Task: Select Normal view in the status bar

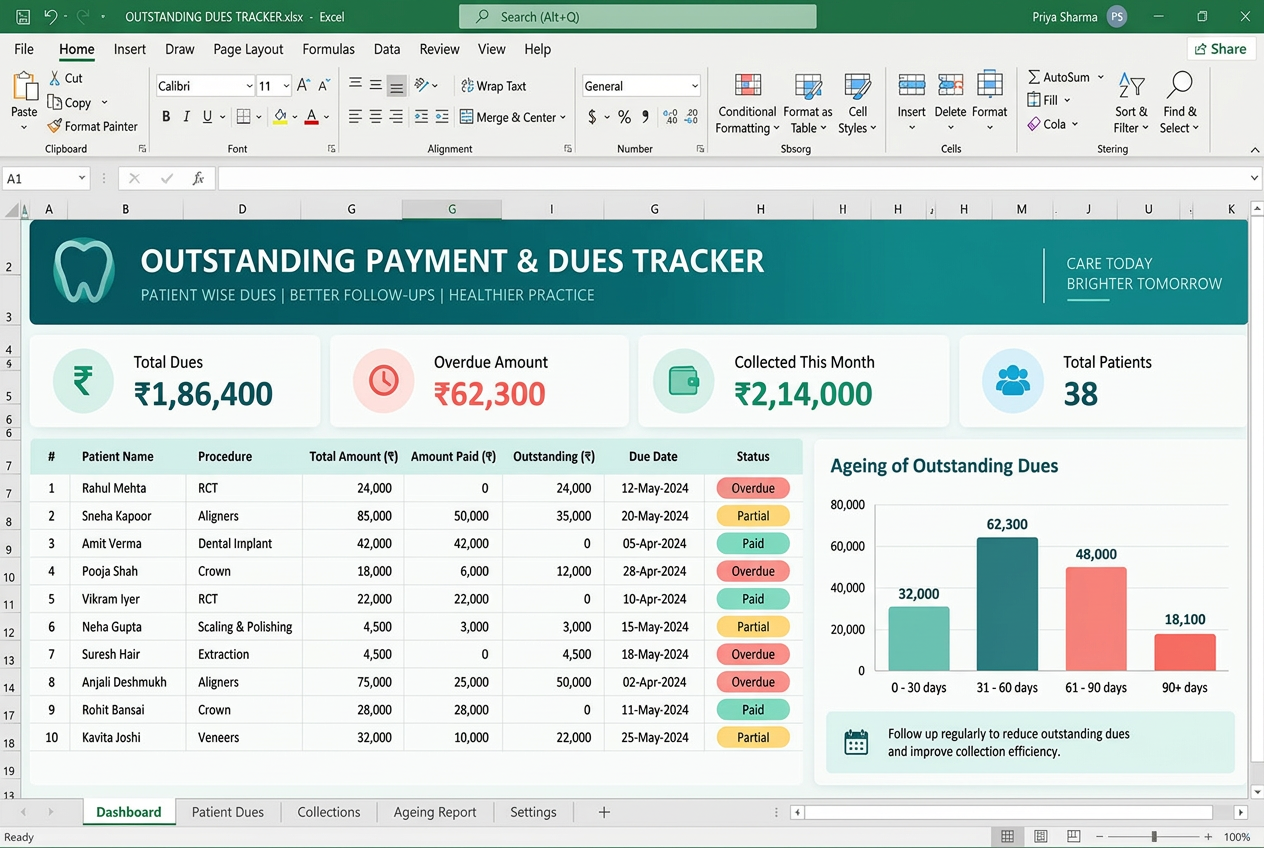Action: (1007, 837)
